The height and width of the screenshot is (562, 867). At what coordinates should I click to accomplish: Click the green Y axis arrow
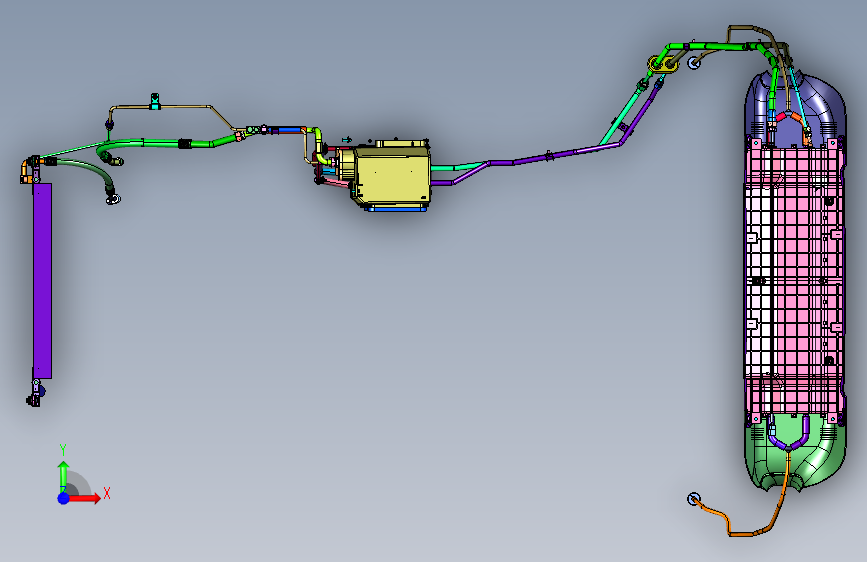pyautogui.click(x=63, y=477)
